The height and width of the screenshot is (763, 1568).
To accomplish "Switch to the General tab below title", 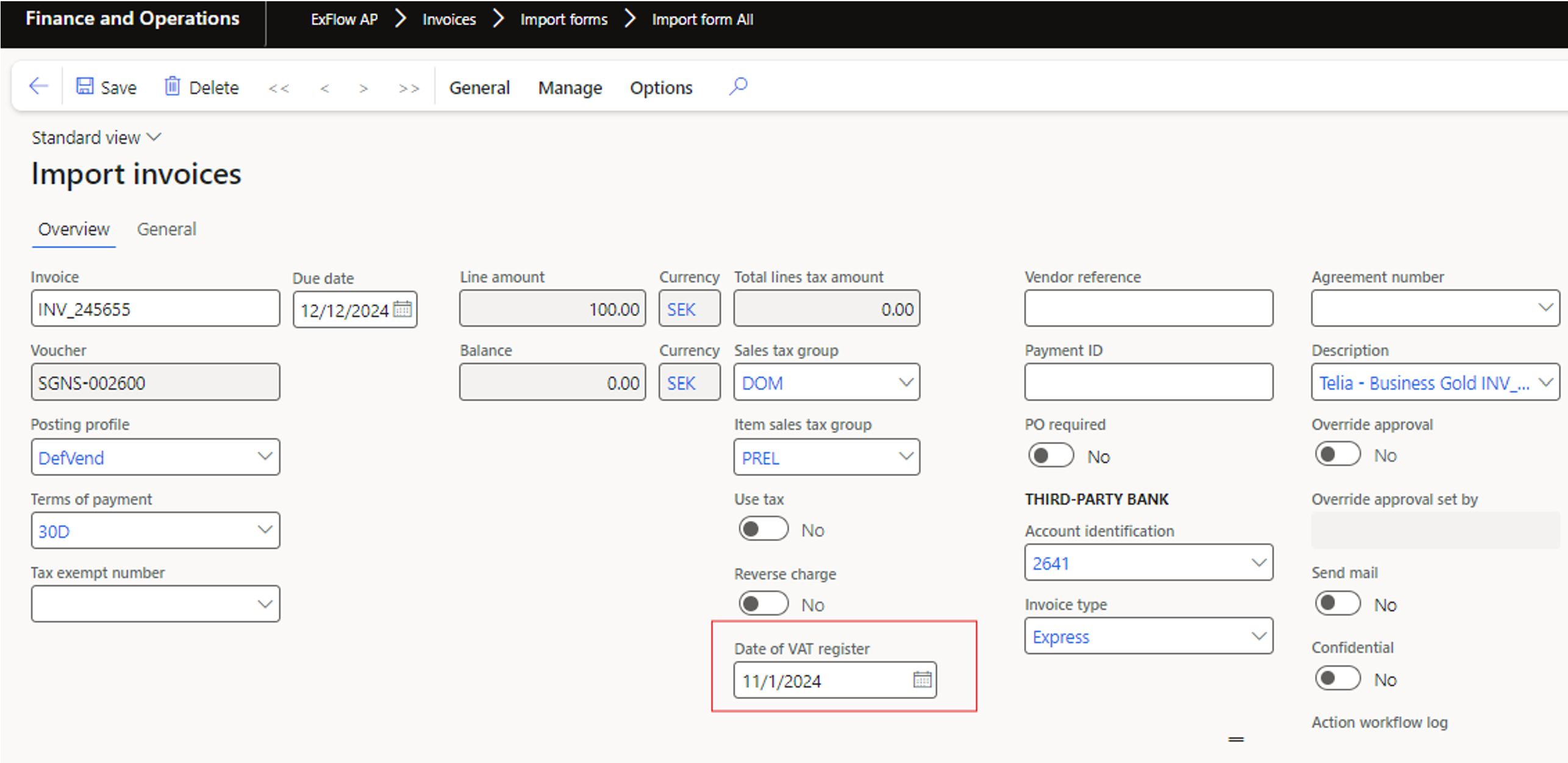I will [x=166, y=229].
